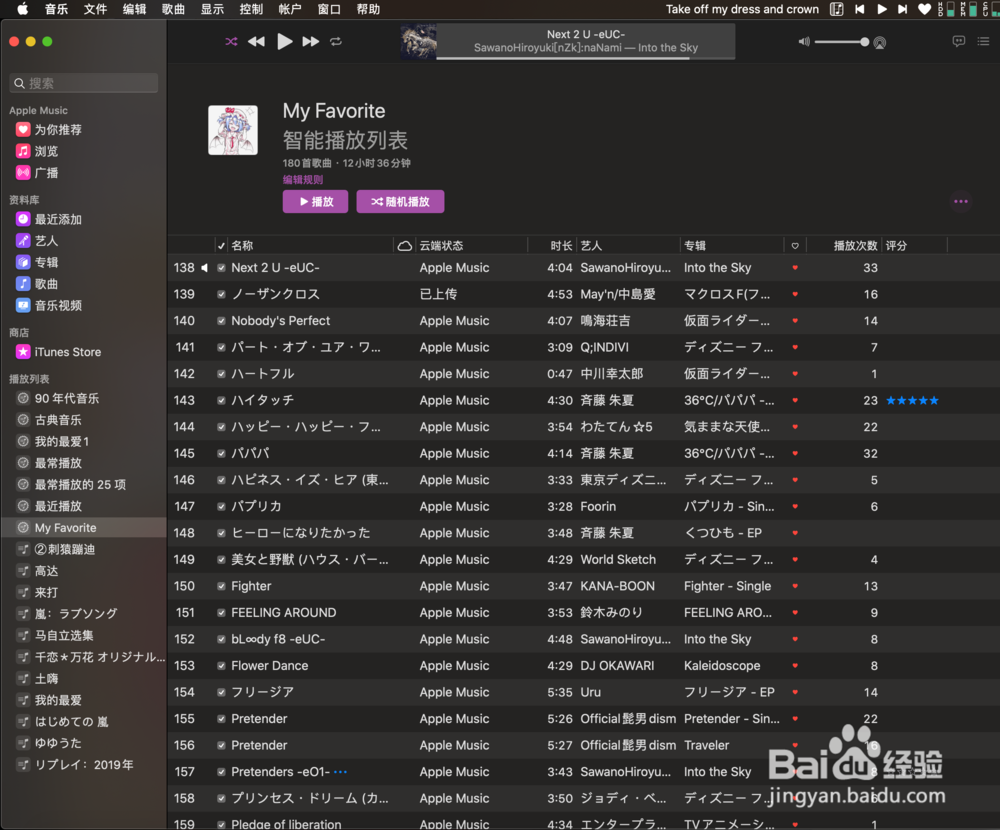Uncheck FEELING AROUND checkbox
This screenshot has height=830, width=1000.
(x=221, y=613)
